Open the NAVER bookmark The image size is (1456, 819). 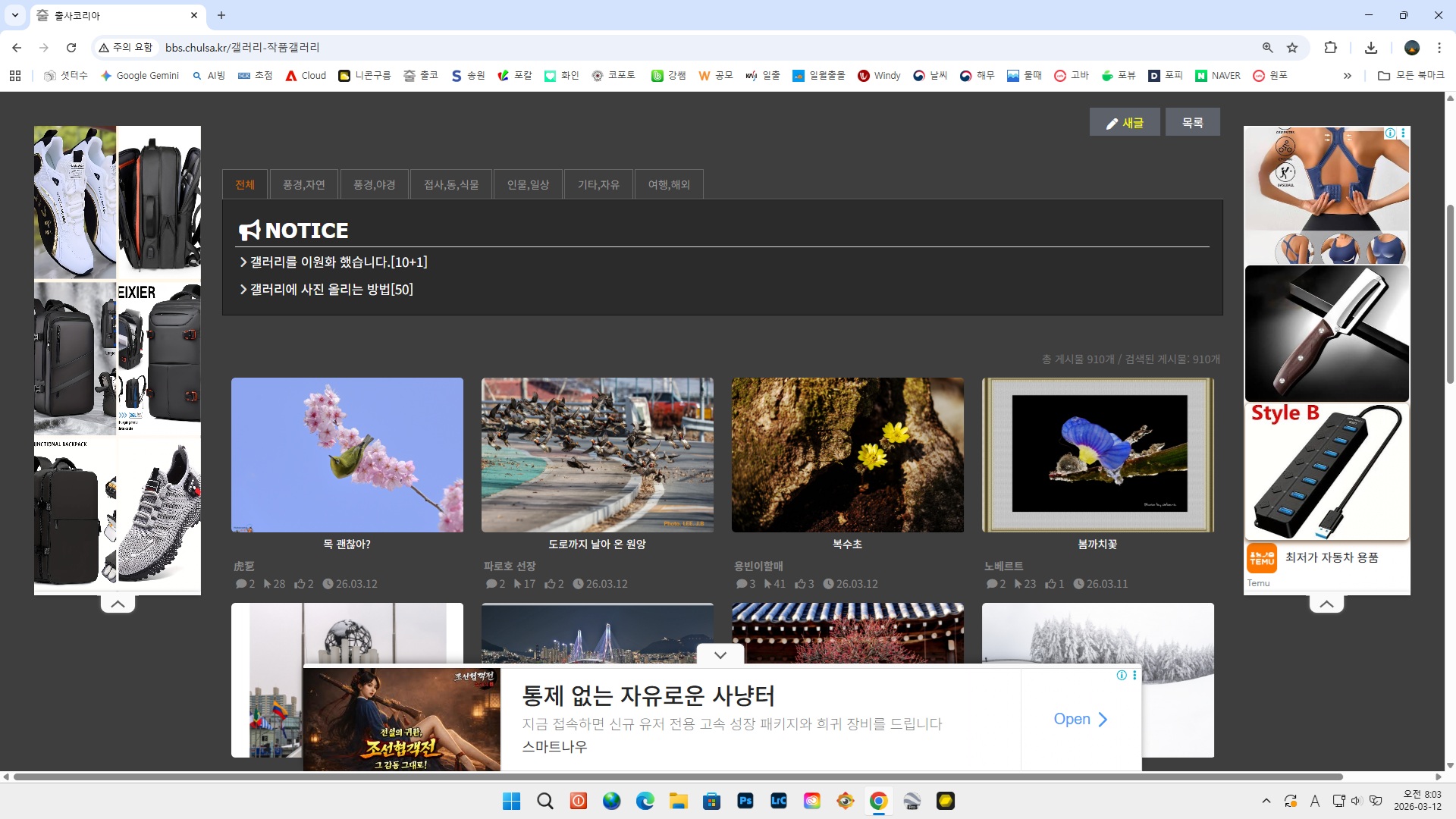coord(1218,75)
